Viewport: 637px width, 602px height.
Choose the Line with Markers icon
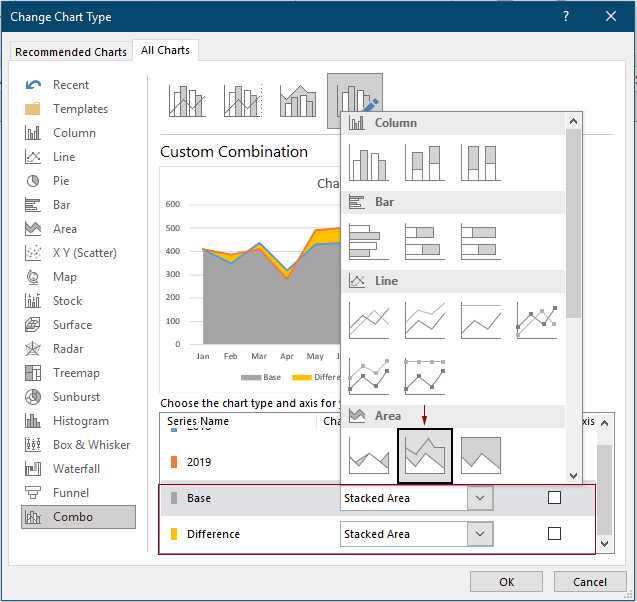coord(537,320)
